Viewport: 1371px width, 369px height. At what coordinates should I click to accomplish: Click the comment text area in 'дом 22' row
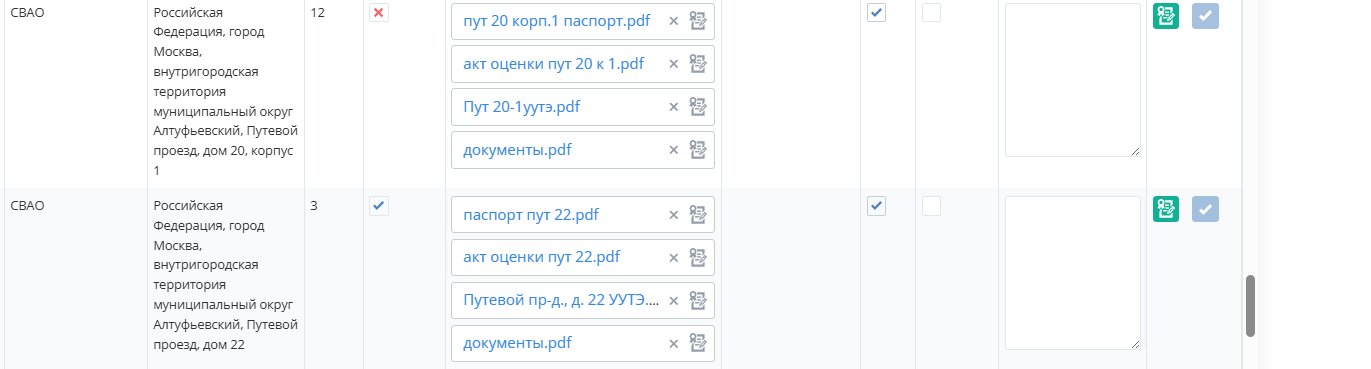point(1073,273)
